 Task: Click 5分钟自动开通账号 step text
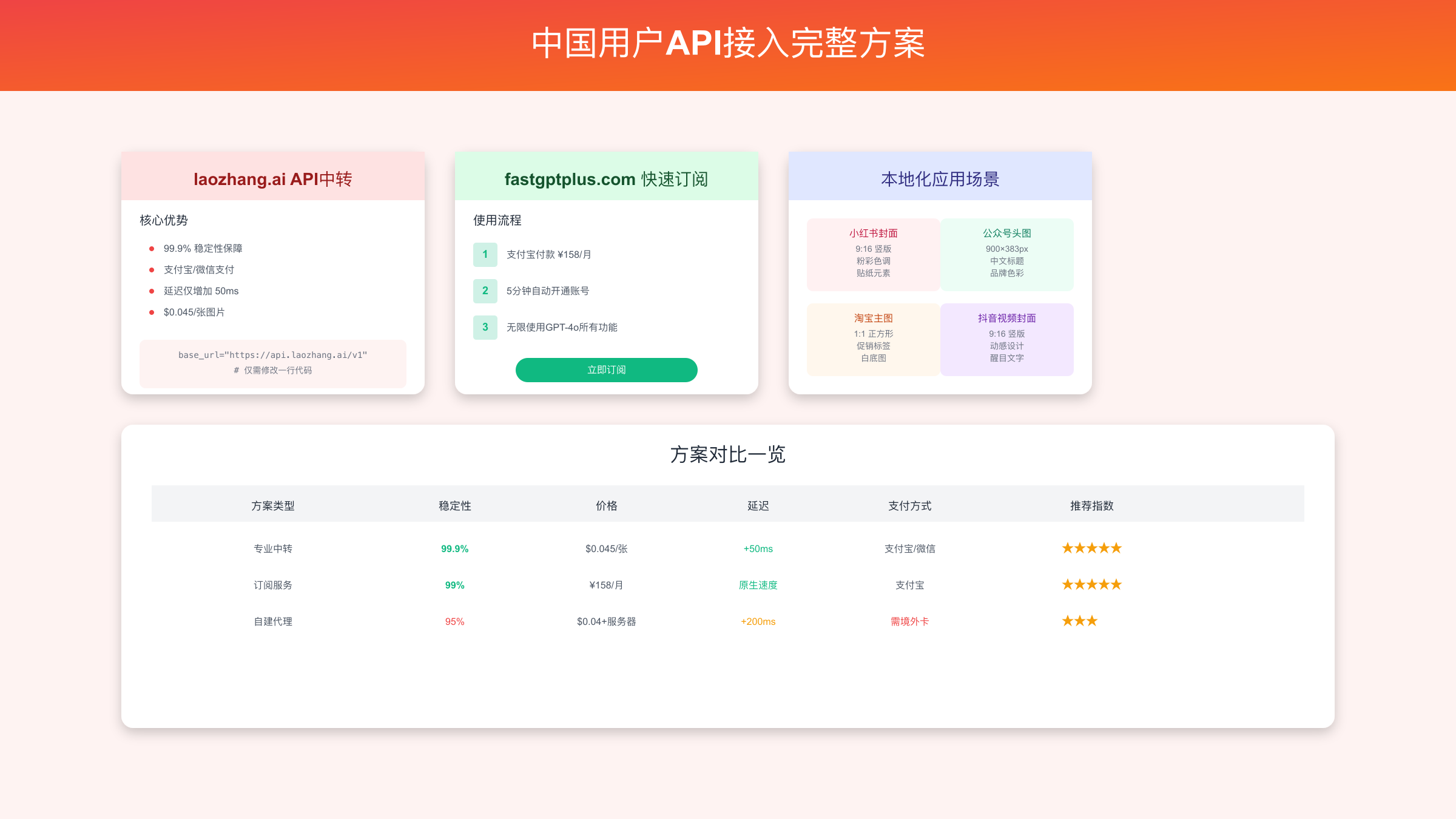tap(548, 291)
